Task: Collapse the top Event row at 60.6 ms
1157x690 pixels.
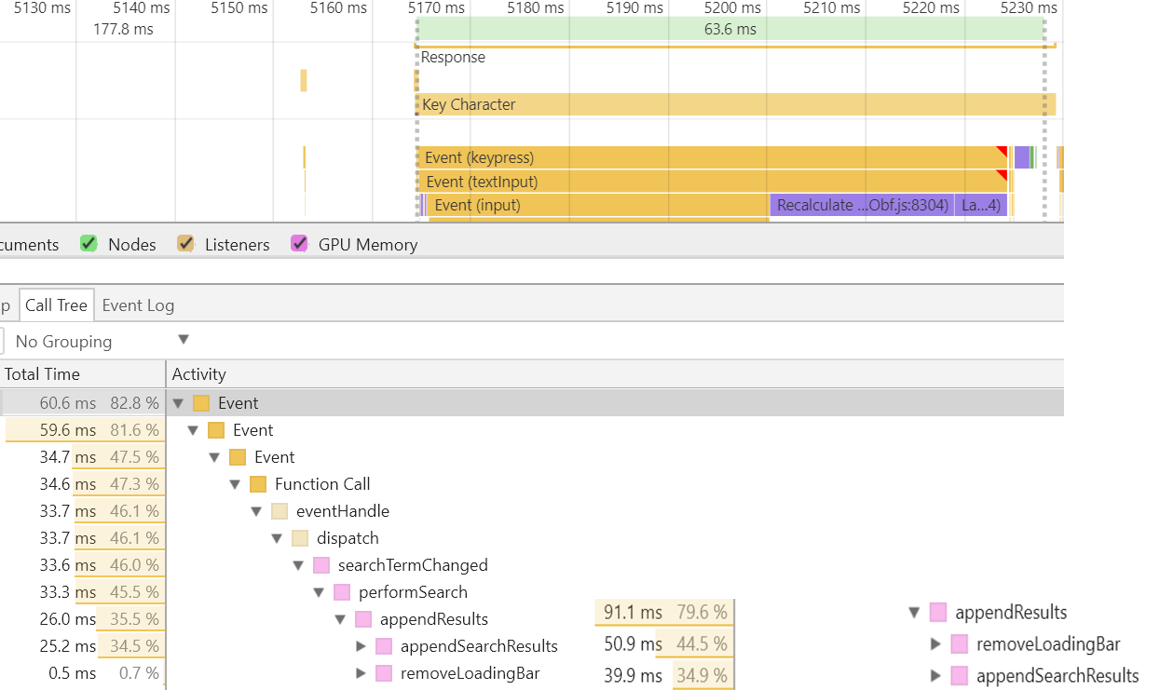Action: pos(178,403)
